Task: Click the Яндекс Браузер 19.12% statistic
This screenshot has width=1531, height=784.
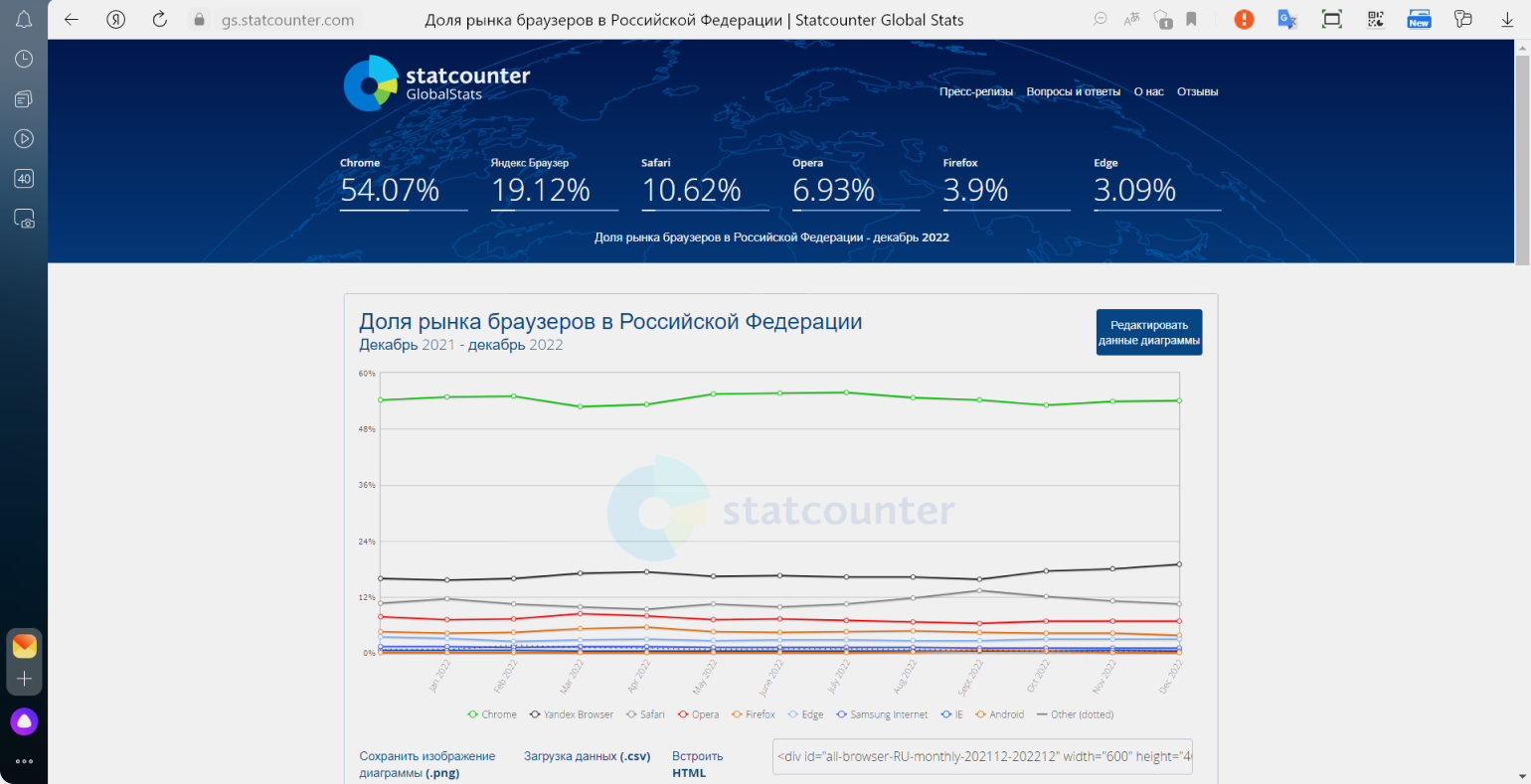Action: pyautogui.click(x=555, y=184)
